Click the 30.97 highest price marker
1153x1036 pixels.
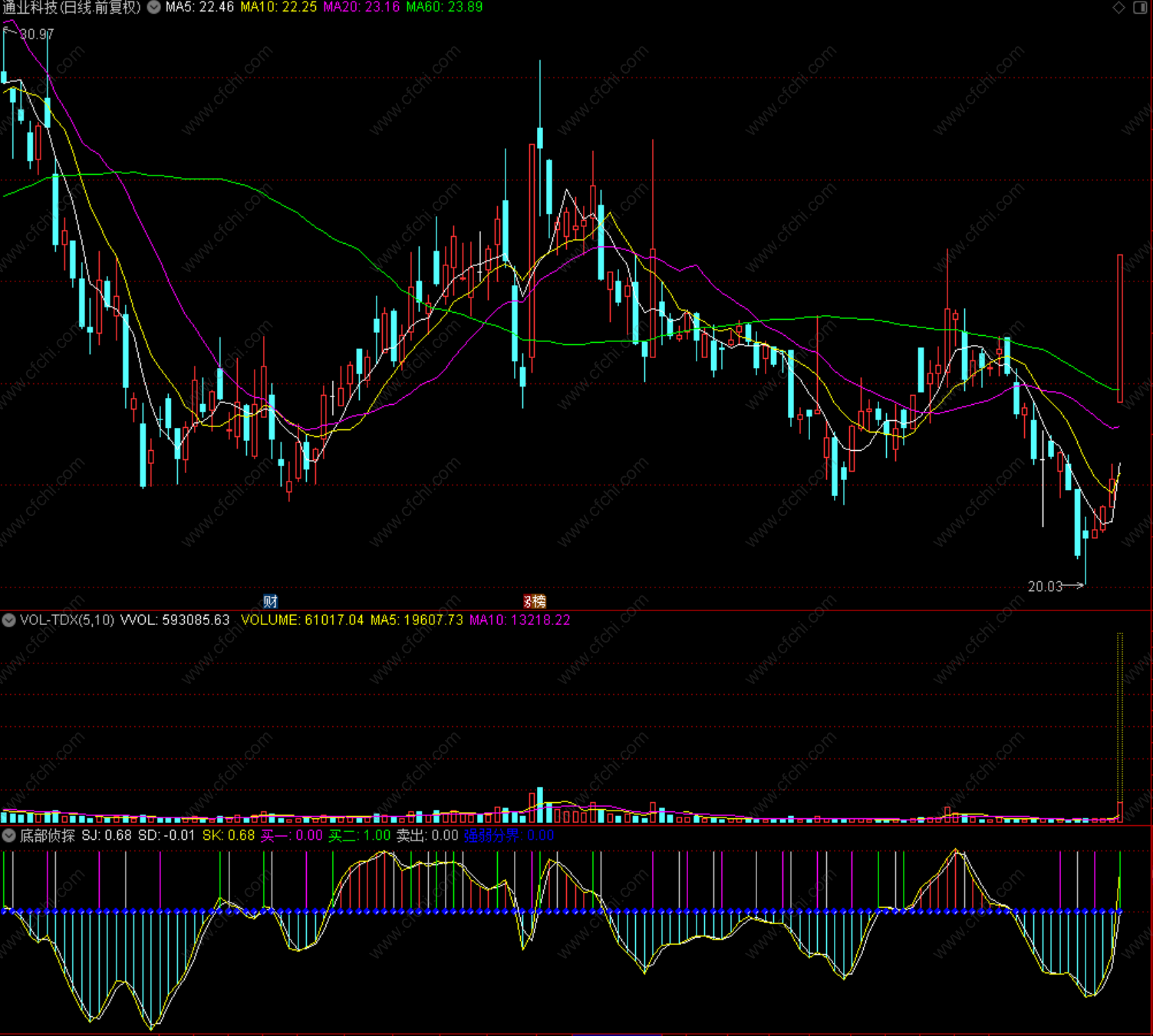pyautogui.click(x=37, y=35)
